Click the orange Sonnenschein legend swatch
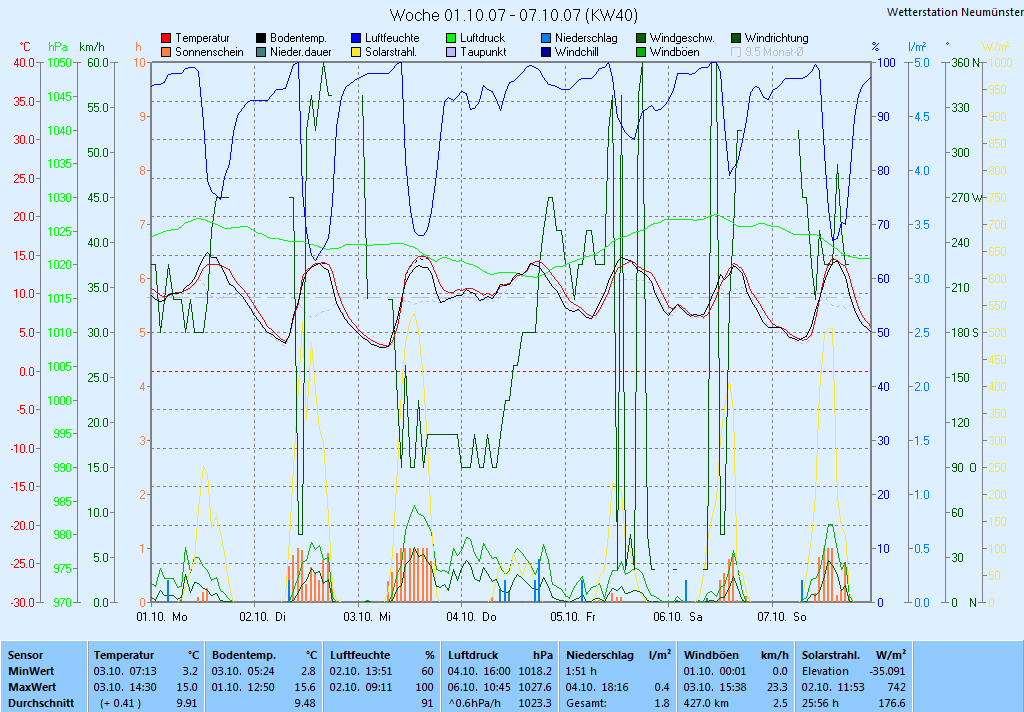 (166, 52)
